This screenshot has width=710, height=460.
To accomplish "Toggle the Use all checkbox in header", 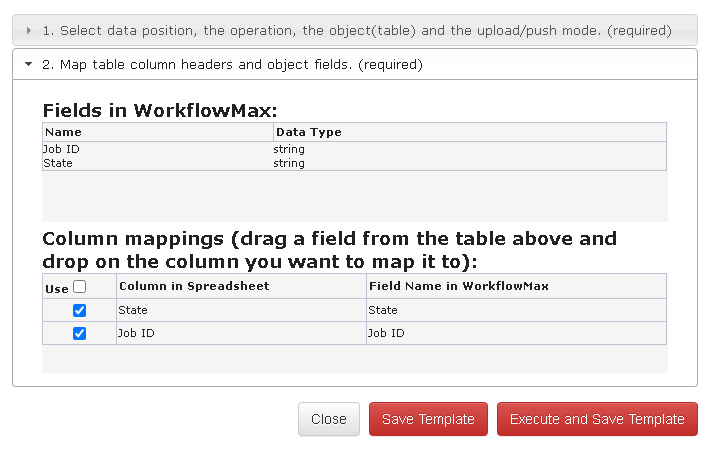I will 80,287.
